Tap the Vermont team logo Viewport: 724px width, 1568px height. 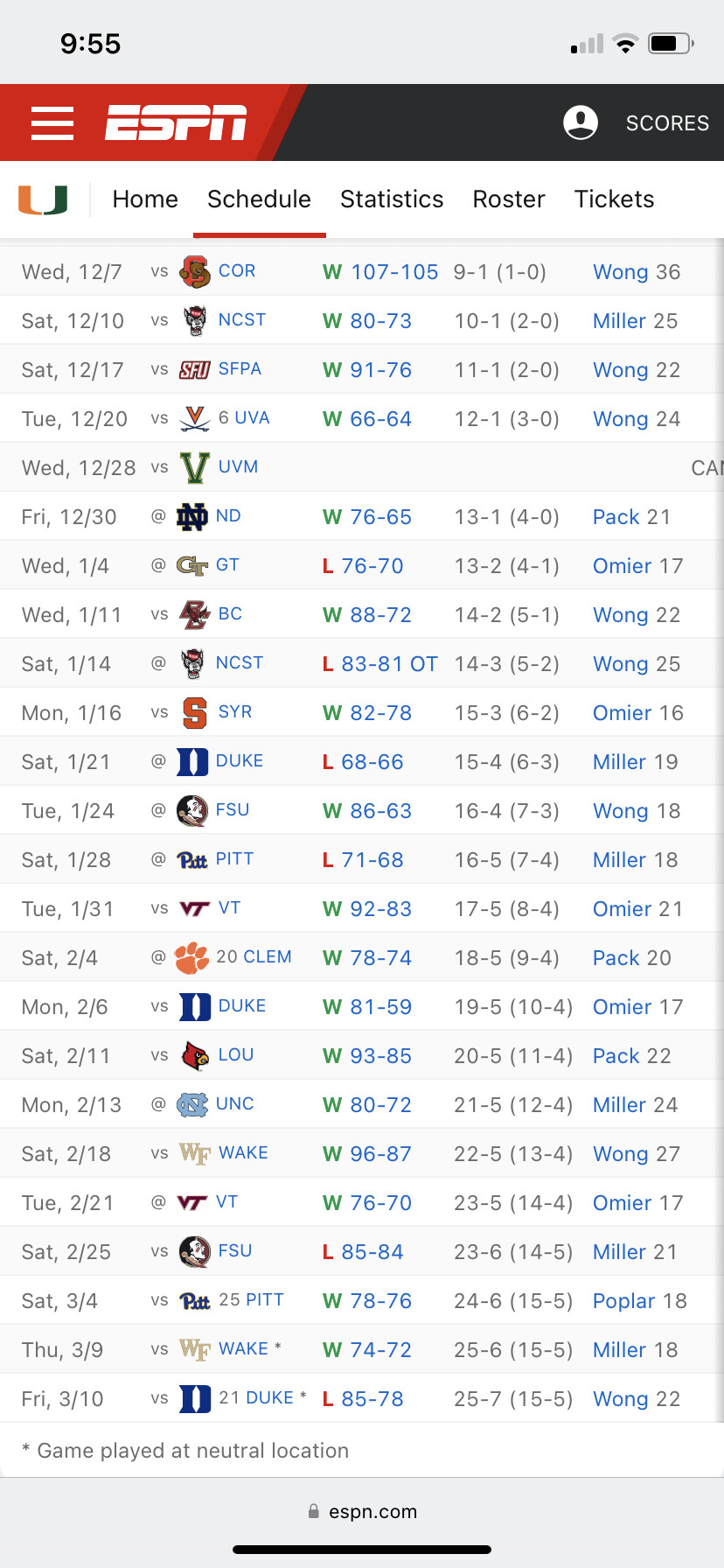[194, 468]
